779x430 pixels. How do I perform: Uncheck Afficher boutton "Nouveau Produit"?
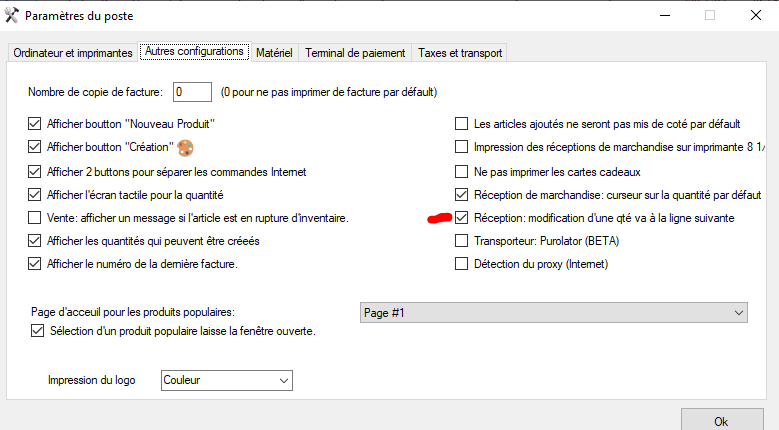pos(34,124)
